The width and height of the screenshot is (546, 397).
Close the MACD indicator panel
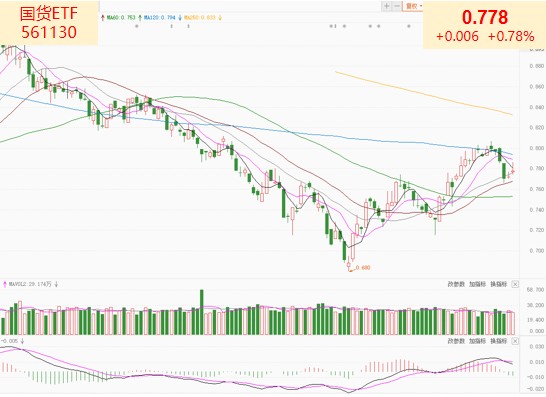(515, 341)
